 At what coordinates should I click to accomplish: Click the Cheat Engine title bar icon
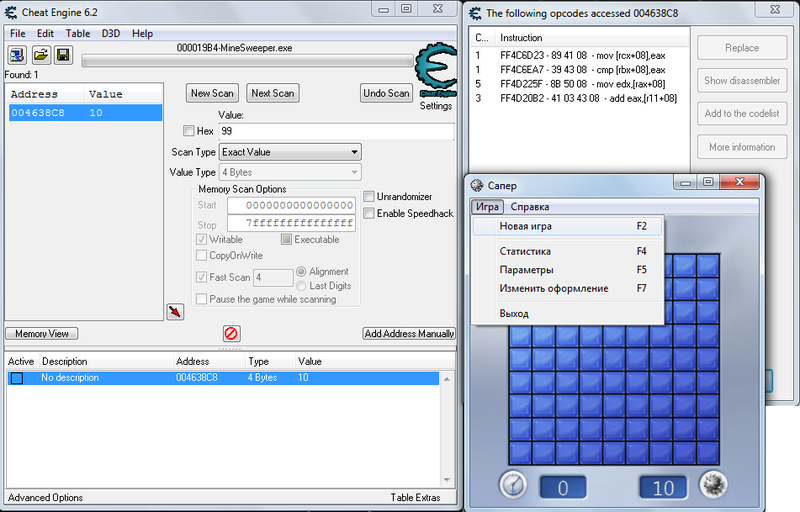[x=11, y=12]
